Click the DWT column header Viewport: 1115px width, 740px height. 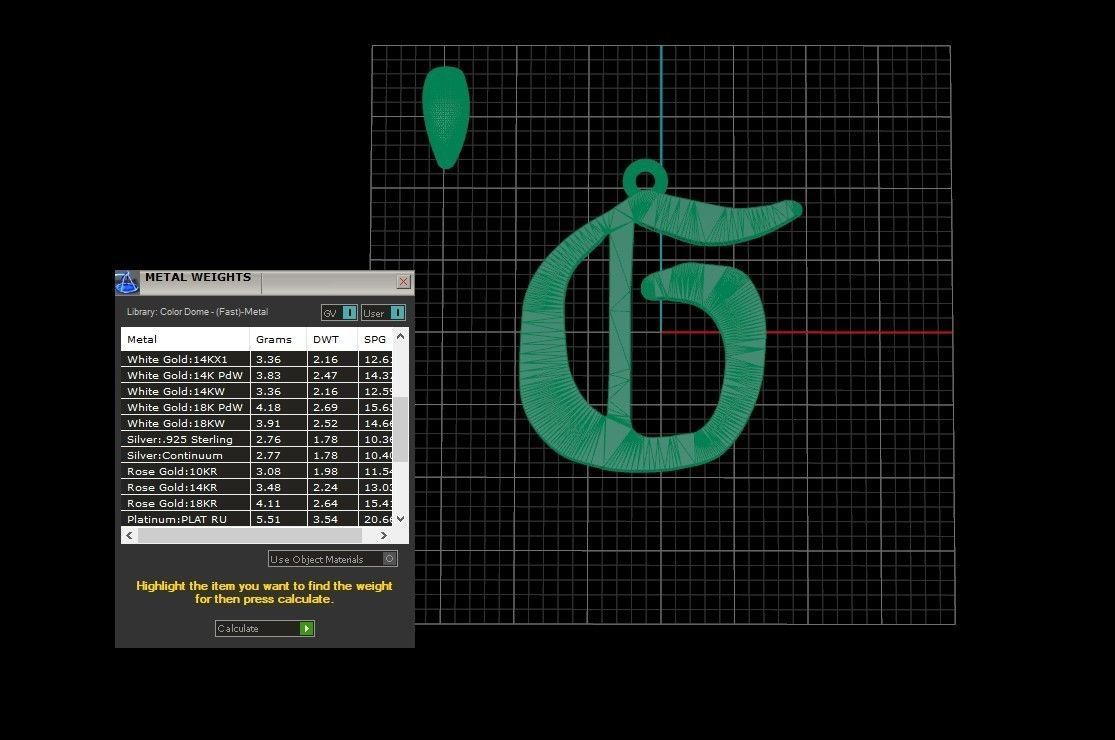[x=332, y=339]
